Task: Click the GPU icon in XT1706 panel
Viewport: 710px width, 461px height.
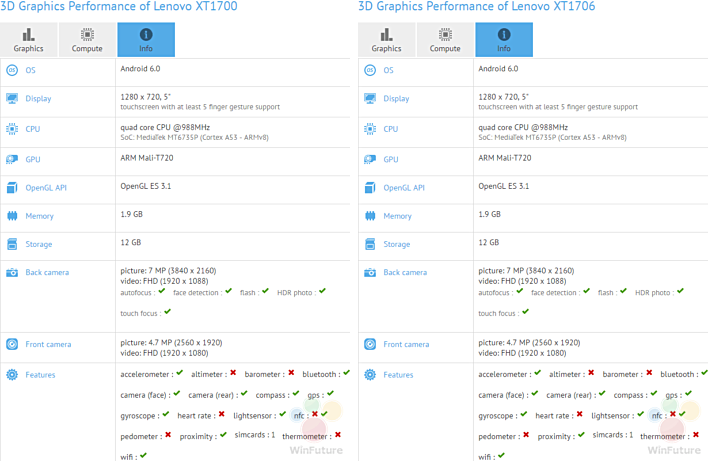Action: pos(370,159)
